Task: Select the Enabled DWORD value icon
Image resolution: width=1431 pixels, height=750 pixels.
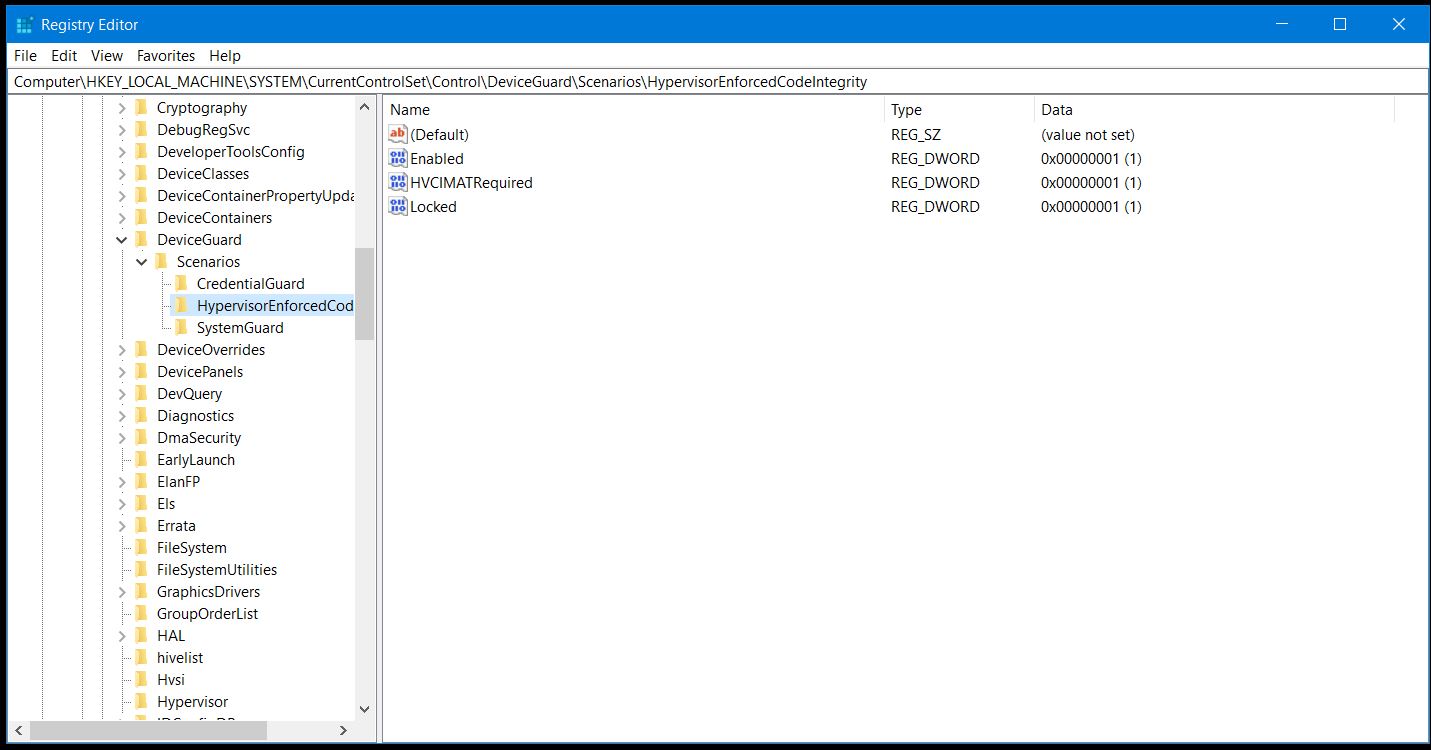Action: (x=398, y=158)
